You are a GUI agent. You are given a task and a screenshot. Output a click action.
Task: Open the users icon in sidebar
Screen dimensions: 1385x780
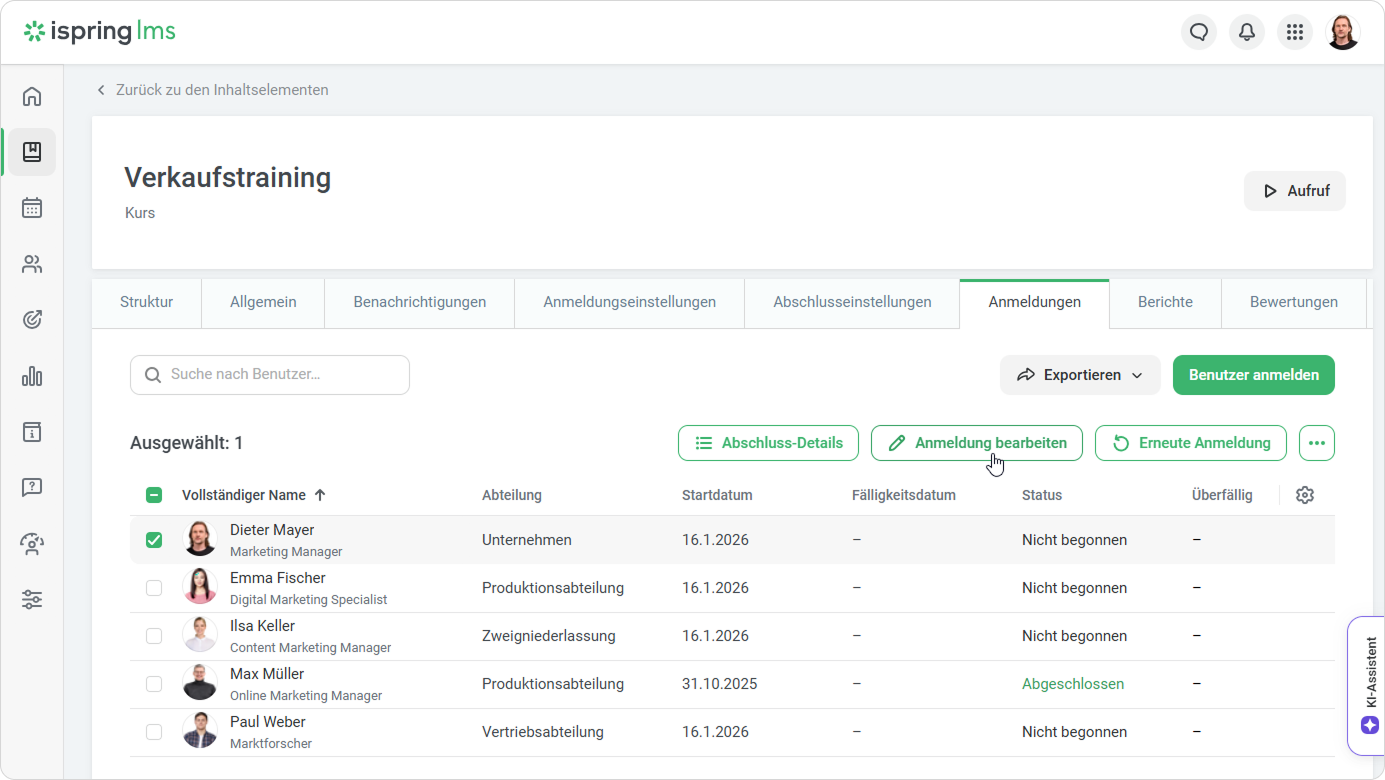32,264
